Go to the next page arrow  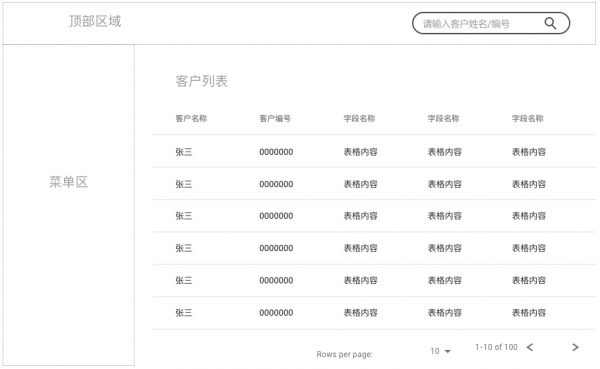(575, 347)
